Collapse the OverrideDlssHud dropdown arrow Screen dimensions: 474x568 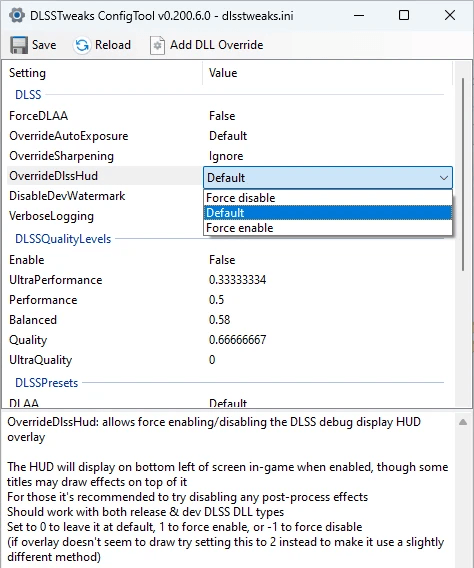click(x=444, y=178)
